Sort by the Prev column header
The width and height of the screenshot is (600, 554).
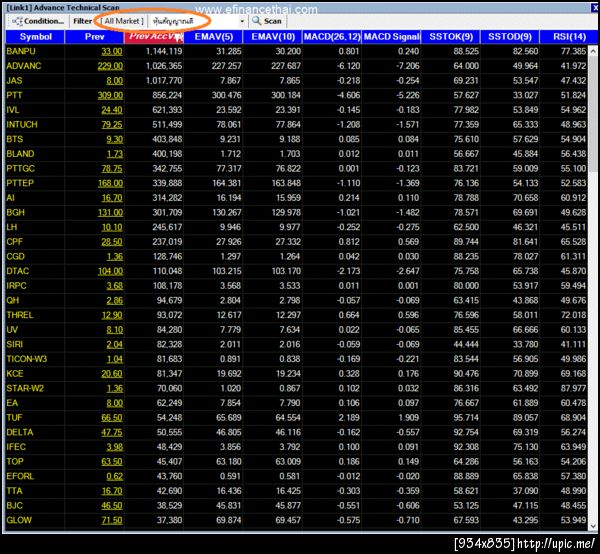[94, 37]
